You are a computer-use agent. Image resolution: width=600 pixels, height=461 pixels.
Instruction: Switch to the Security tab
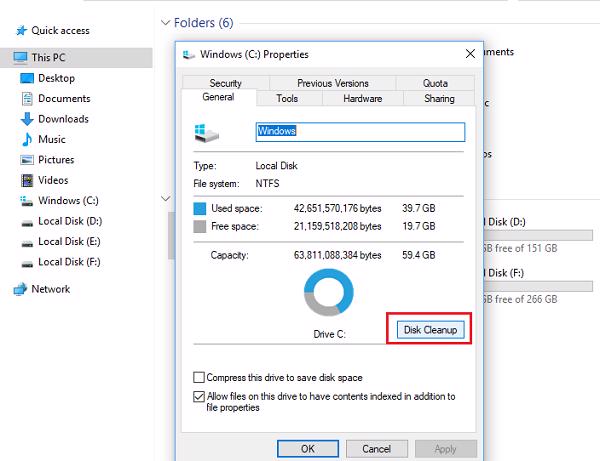pos(225,83)
